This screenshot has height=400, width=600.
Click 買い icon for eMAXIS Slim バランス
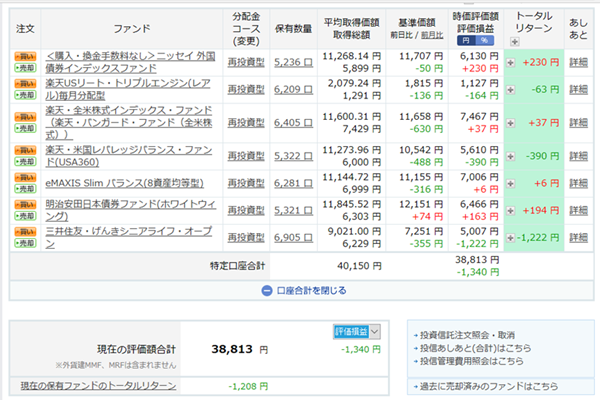(24, 177)
